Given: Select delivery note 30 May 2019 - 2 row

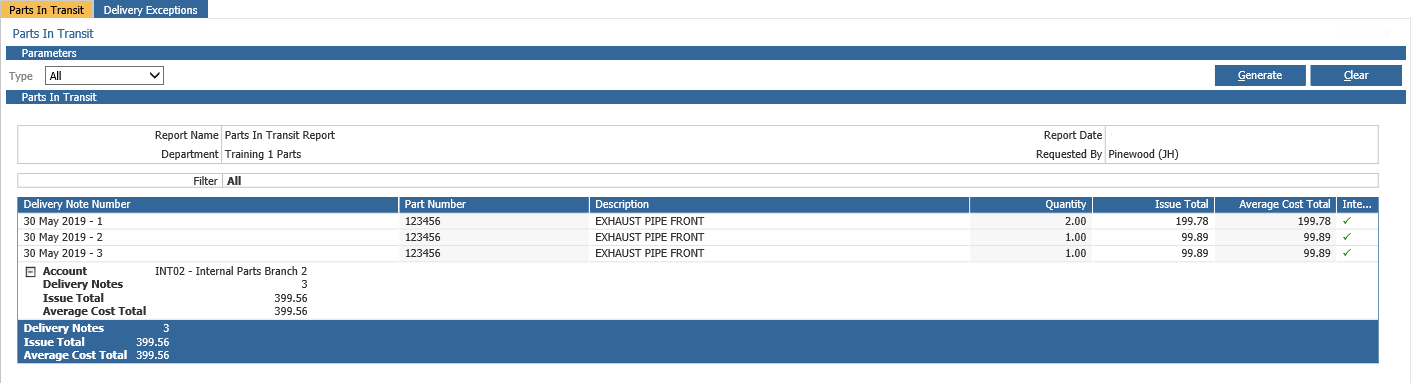Looking at the screenshot, I should tap(698, 237).
